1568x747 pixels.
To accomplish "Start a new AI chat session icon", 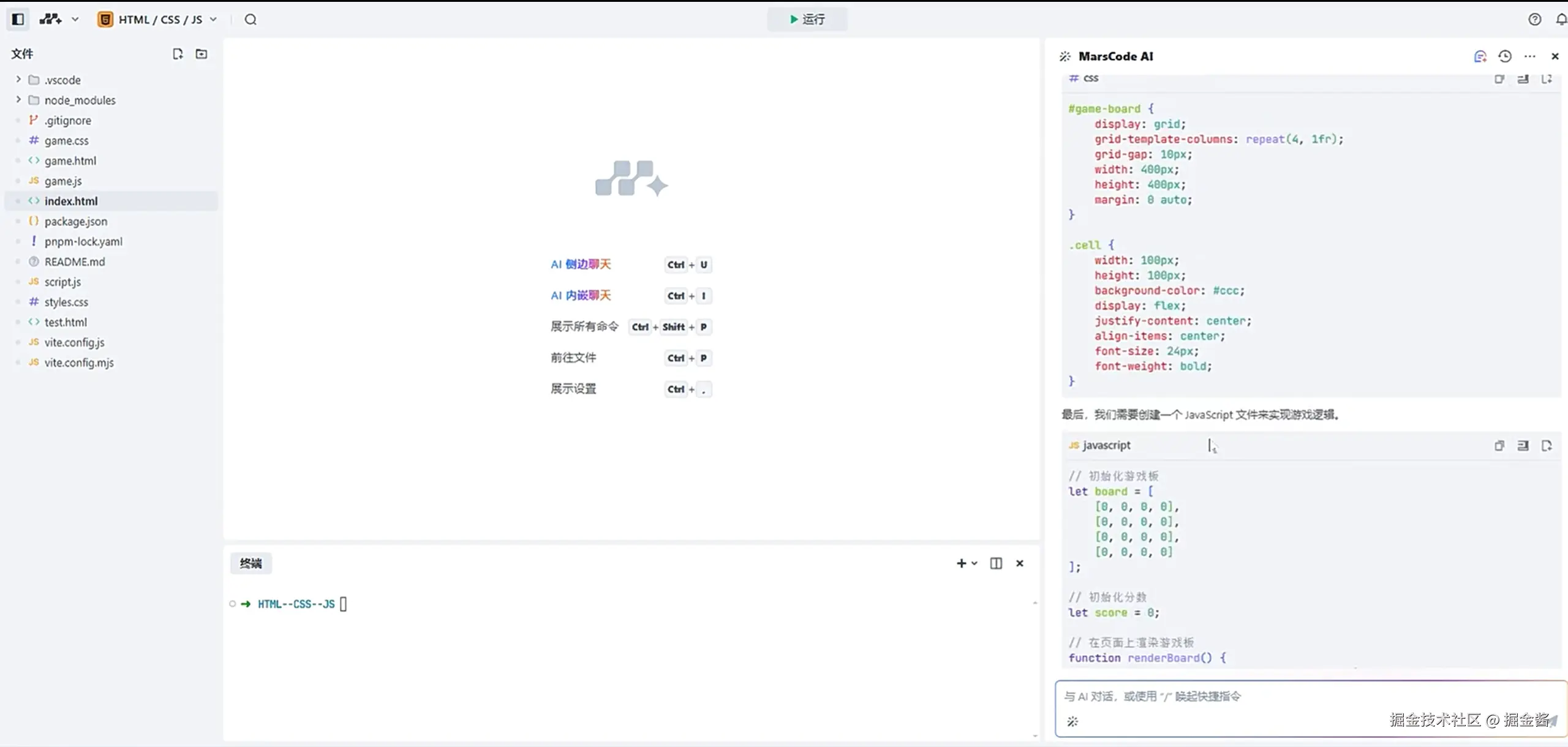I will (1480, 56).
